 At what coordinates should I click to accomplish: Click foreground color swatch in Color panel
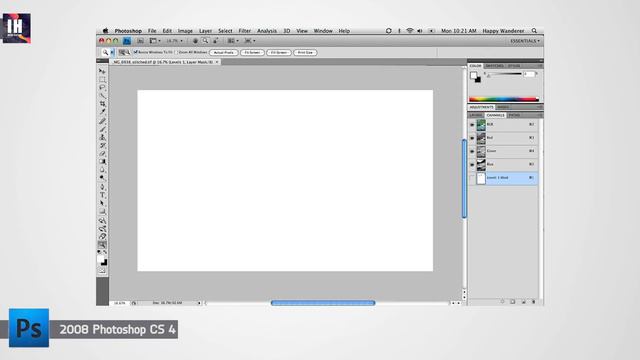473,76
